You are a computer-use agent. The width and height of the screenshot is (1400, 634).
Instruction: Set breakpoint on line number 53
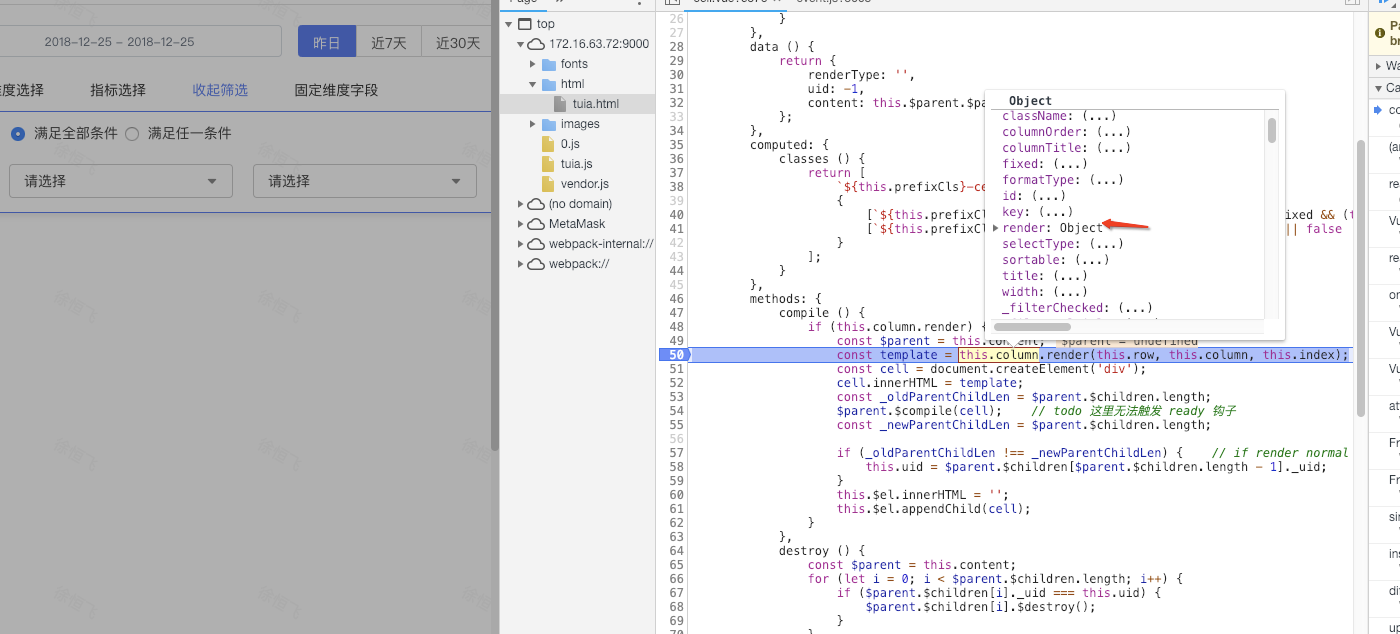tap(675, 397)
